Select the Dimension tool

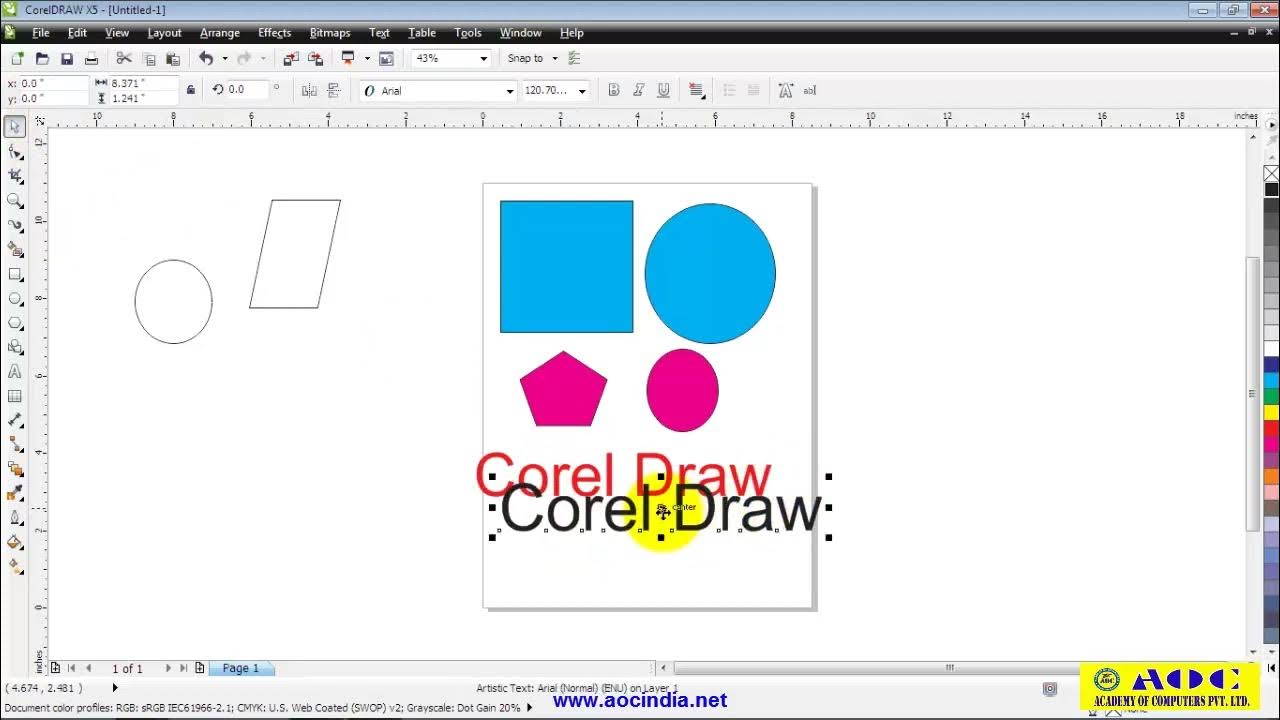point(15,420)
